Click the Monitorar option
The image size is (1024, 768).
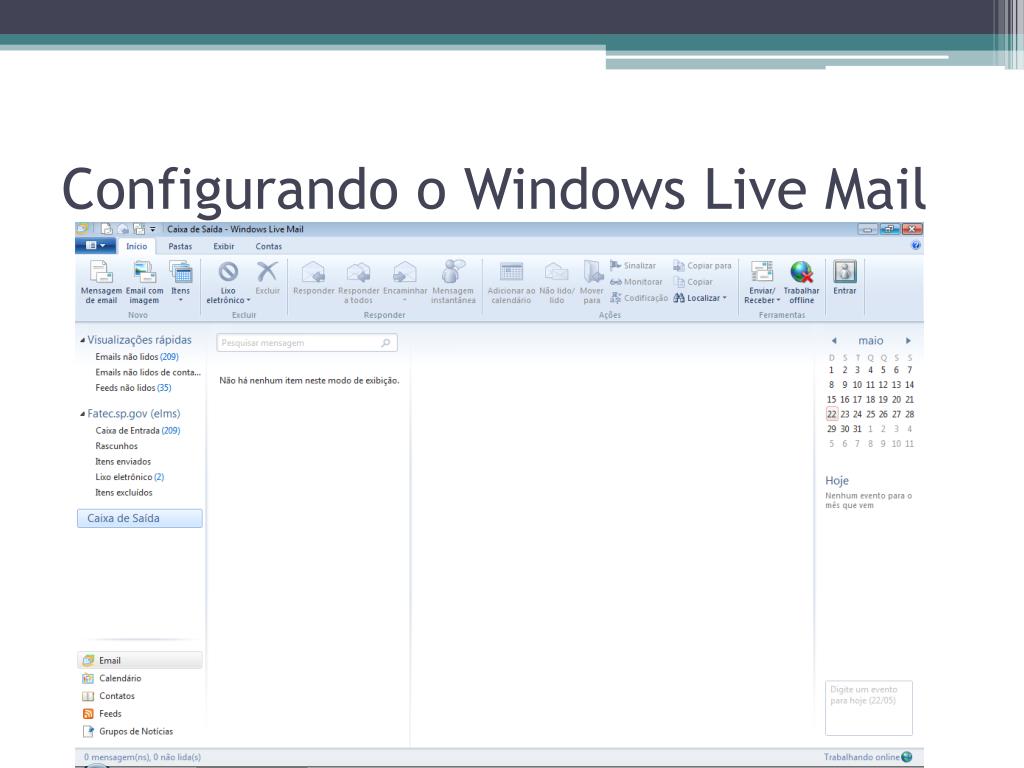coord(636,282)
